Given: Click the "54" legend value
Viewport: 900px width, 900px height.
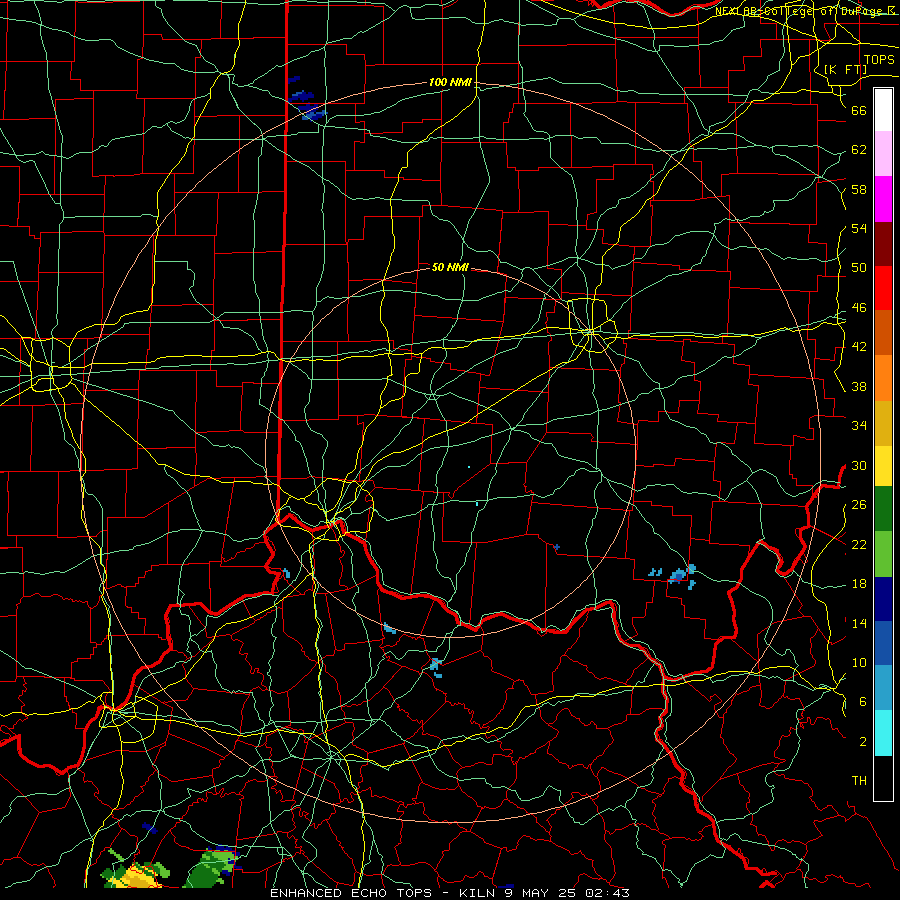Looking at the screenshot, I should click(859, 228).
